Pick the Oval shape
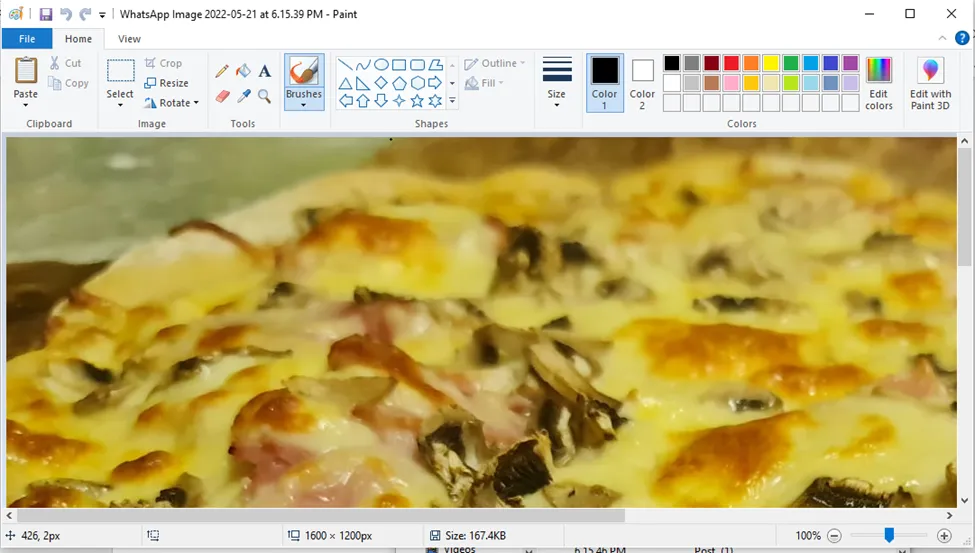The image size is (975, 553). coord(381,65)
